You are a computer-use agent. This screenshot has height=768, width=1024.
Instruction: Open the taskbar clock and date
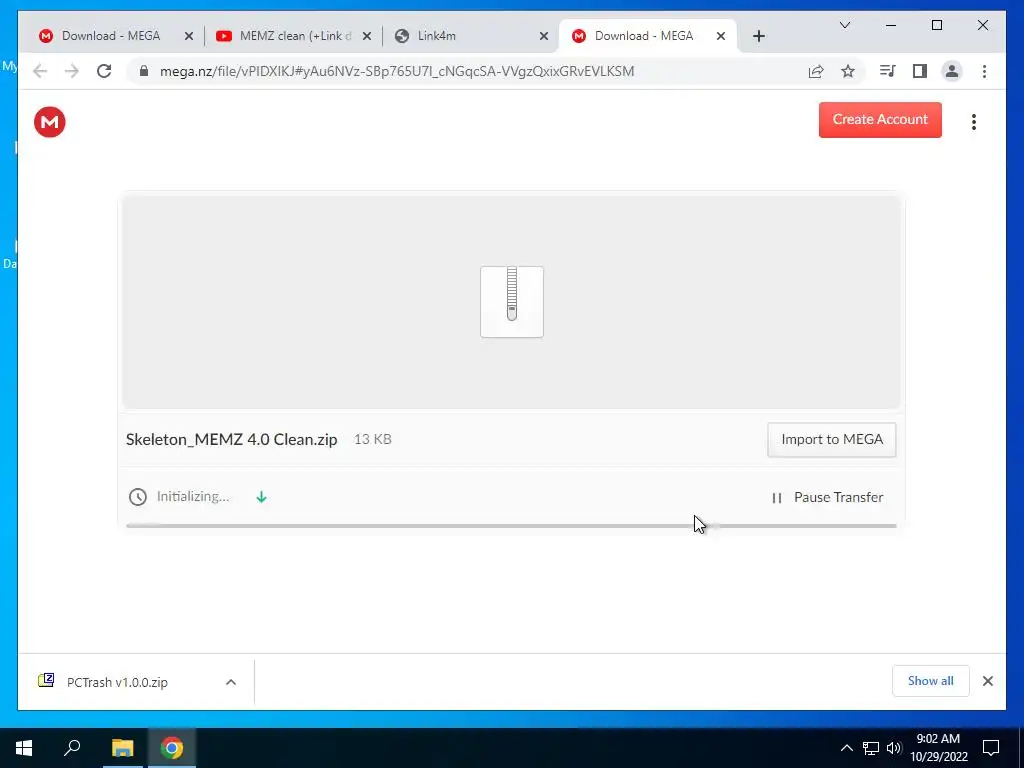(x=938, y=748)
